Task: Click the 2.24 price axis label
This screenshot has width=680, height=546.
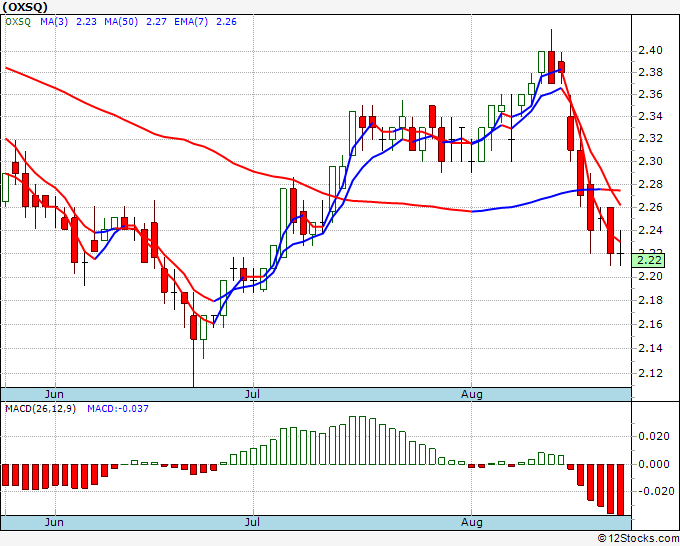Action: pos(651,230)
